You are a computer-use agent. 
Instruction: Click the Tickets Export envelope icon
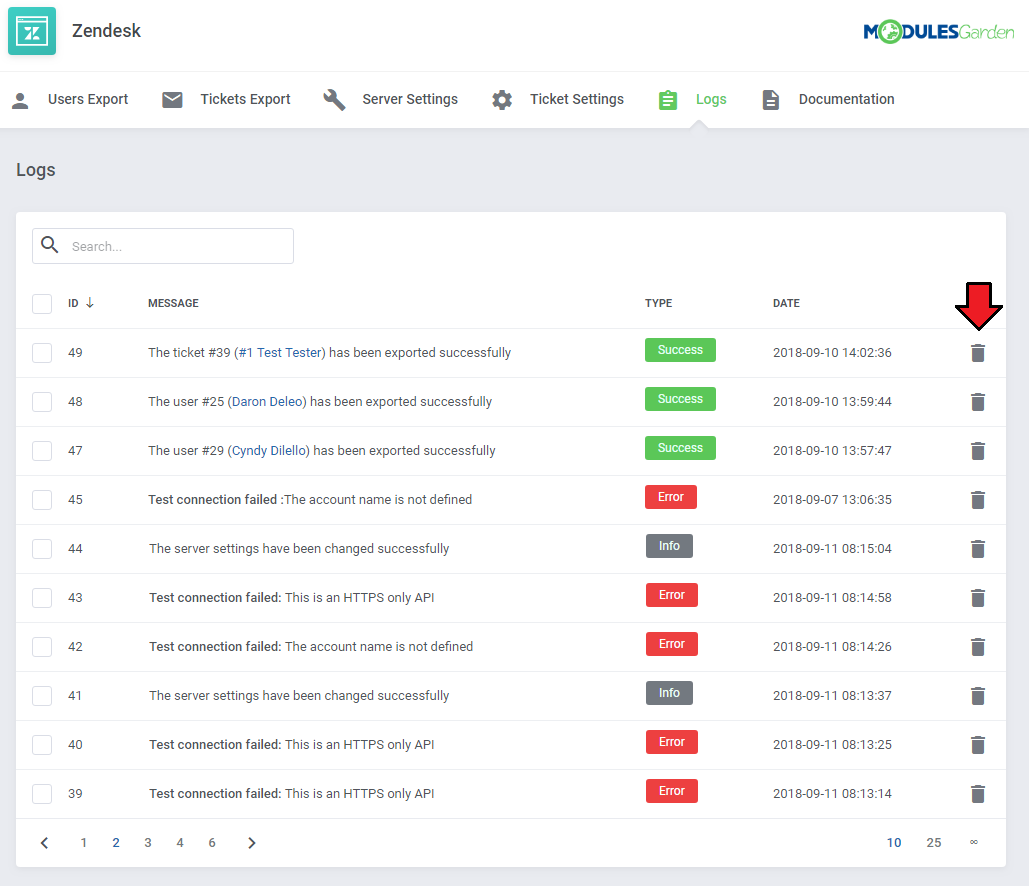pyautogui.click(x=172, y=100)
